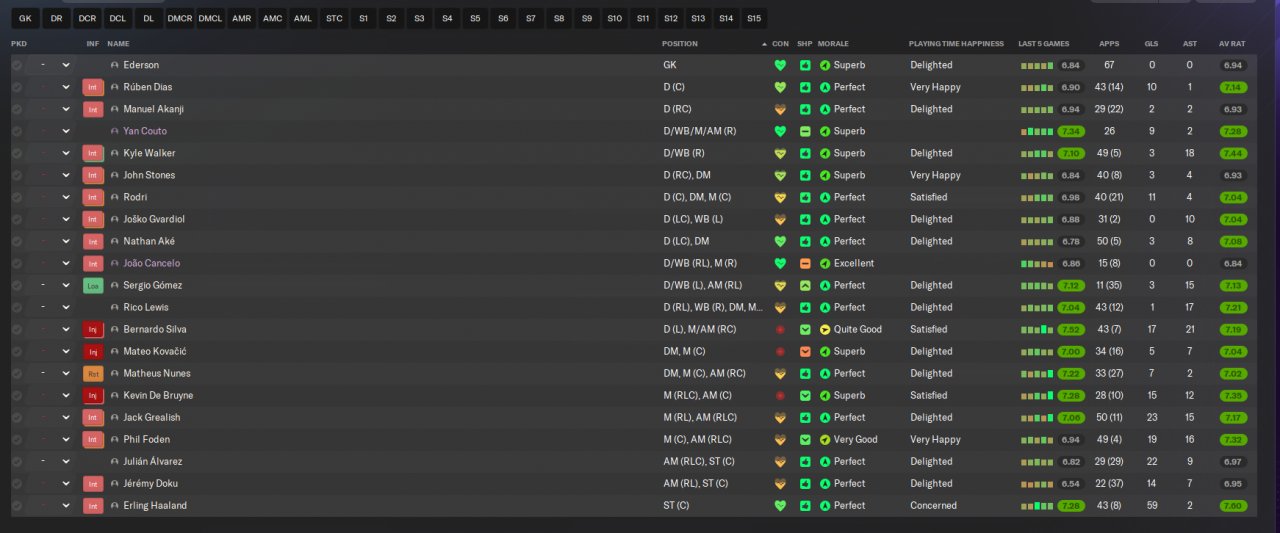Click Yan Couto's match sharpness icon
The image size is (1280, 533).
805,131
